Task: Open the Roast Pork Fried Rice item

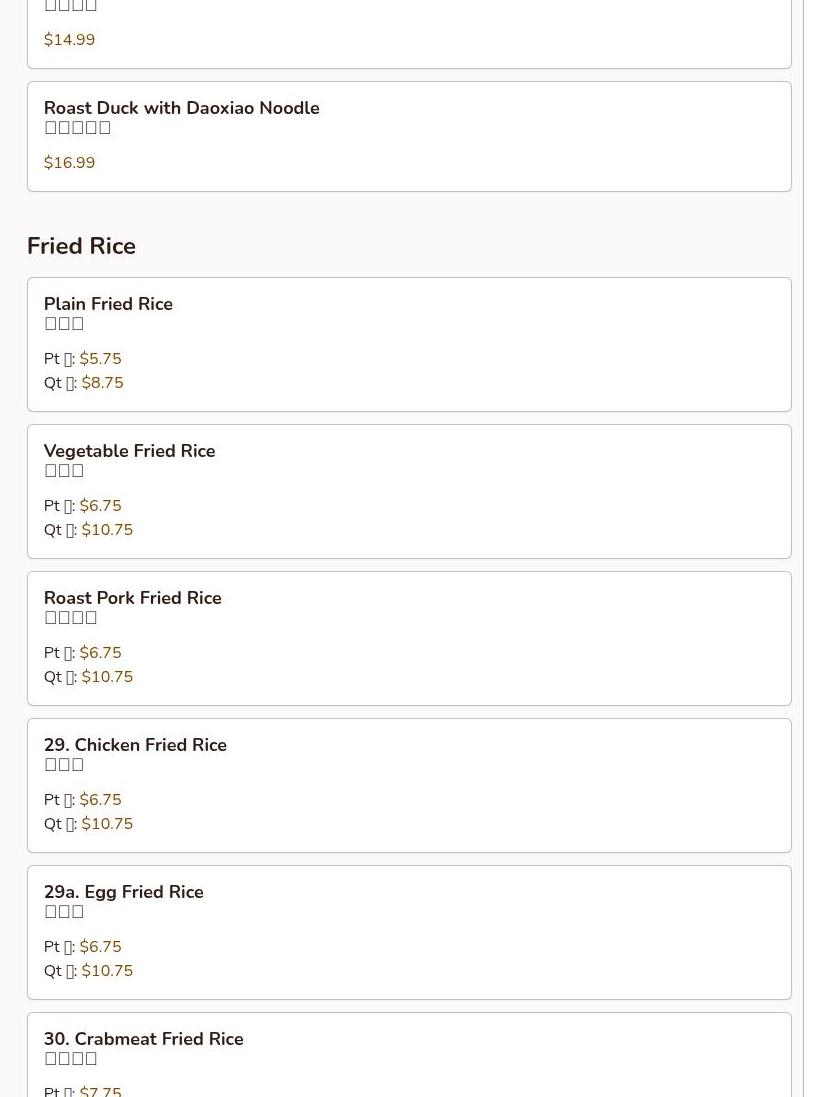Action: click(x=132, y=598)
